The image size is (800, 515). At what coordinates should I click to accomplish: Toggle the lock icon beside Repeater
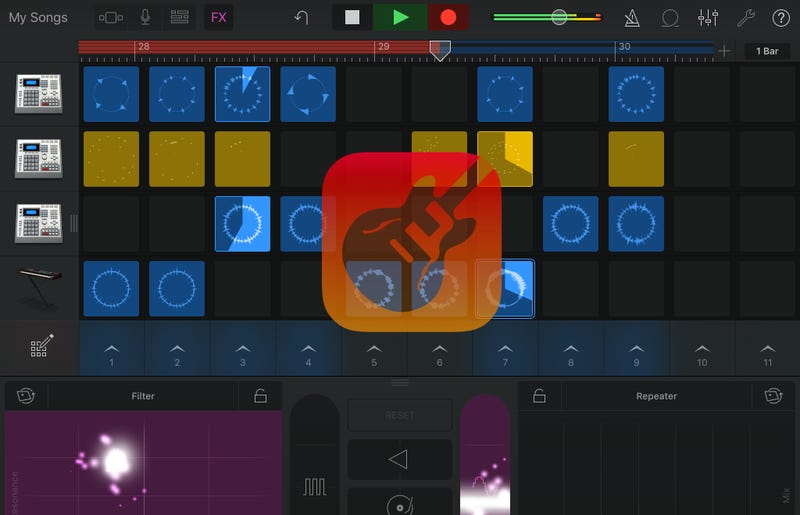click(x=539, y=396)
